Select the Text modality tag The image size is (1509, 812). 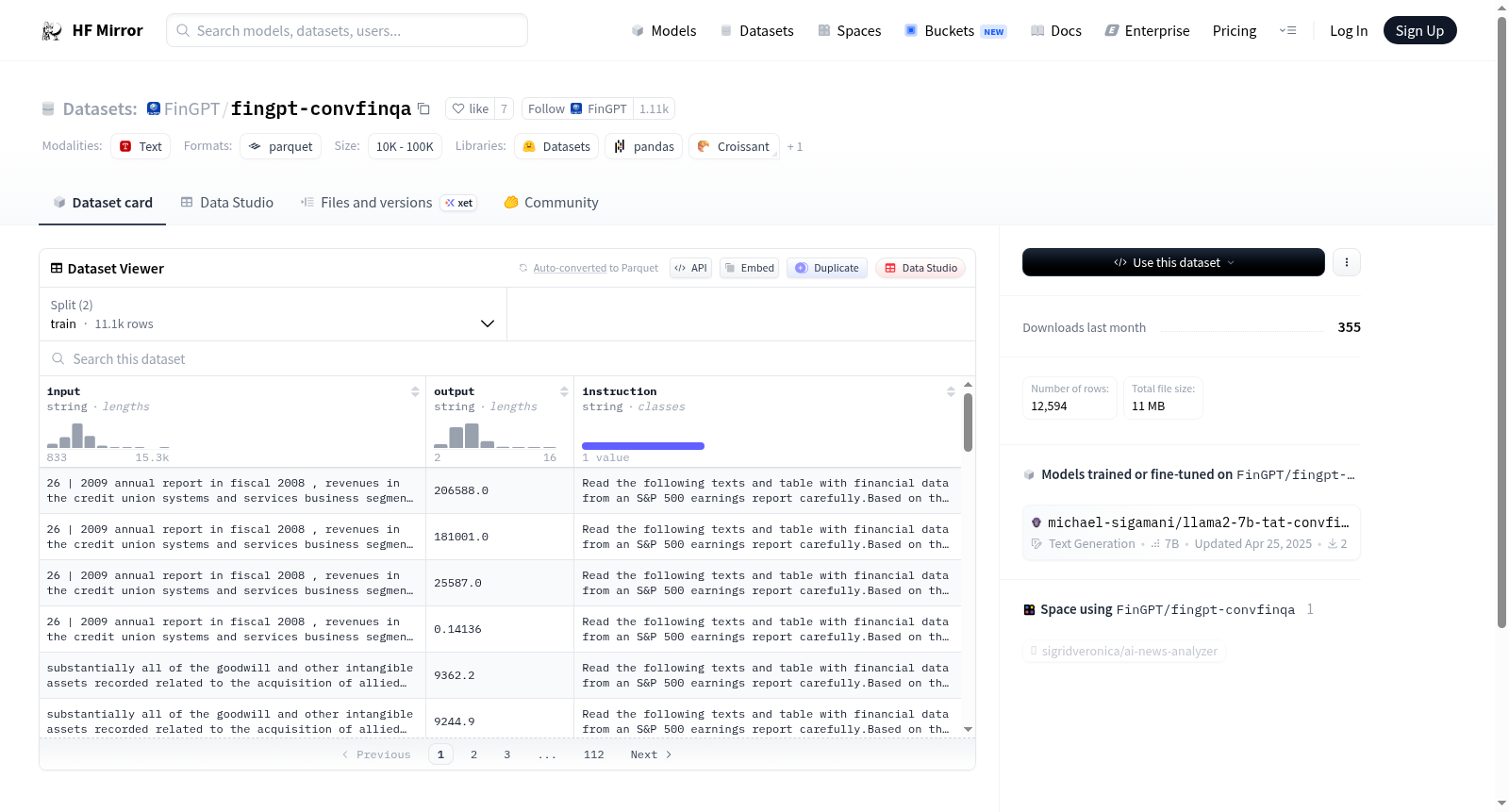[x=141, y=146]
